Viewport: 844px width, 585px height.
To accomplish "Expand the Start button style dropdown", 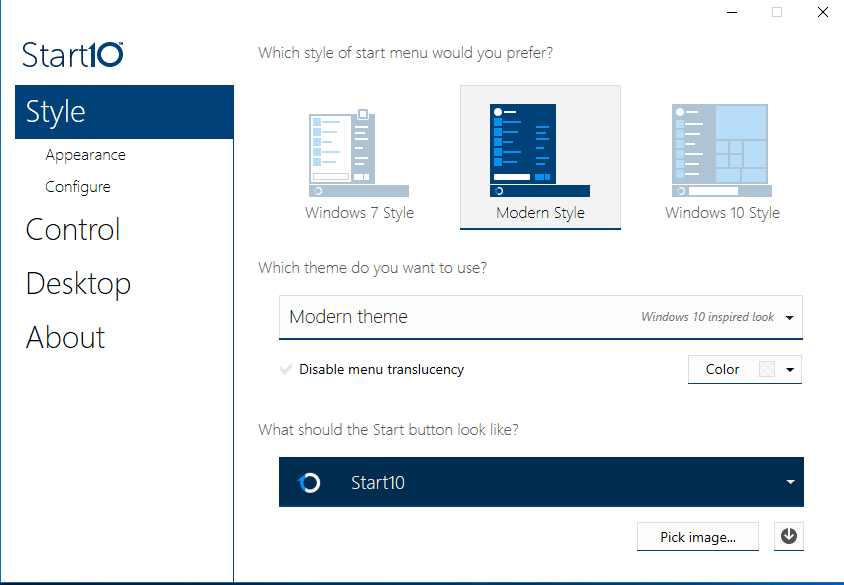I will point(789,481).
